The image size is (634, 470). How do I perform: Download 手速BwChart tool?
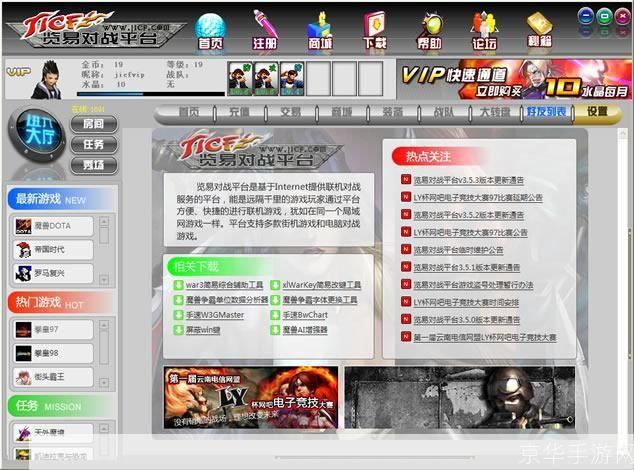305,315
